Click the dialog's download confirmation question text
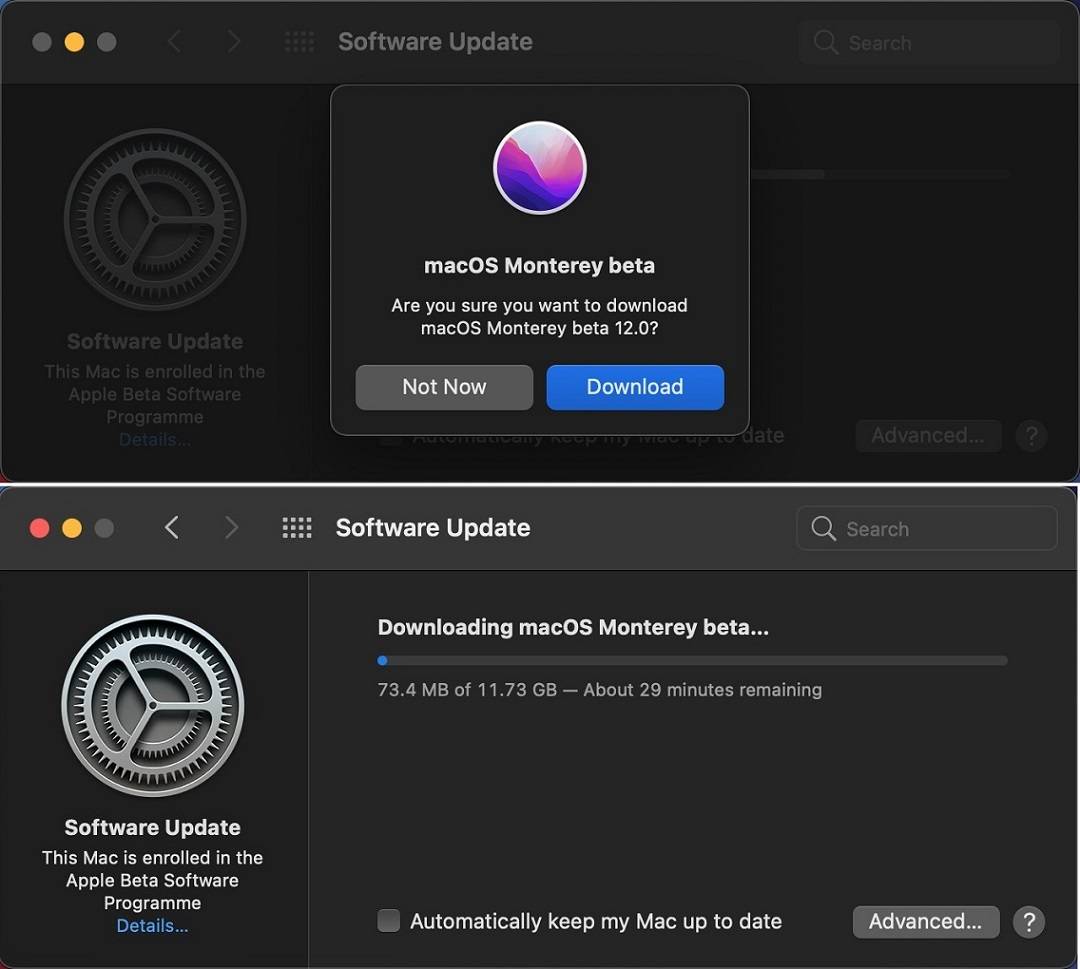This screenshot has height=969, width=1080. [539, 317]
